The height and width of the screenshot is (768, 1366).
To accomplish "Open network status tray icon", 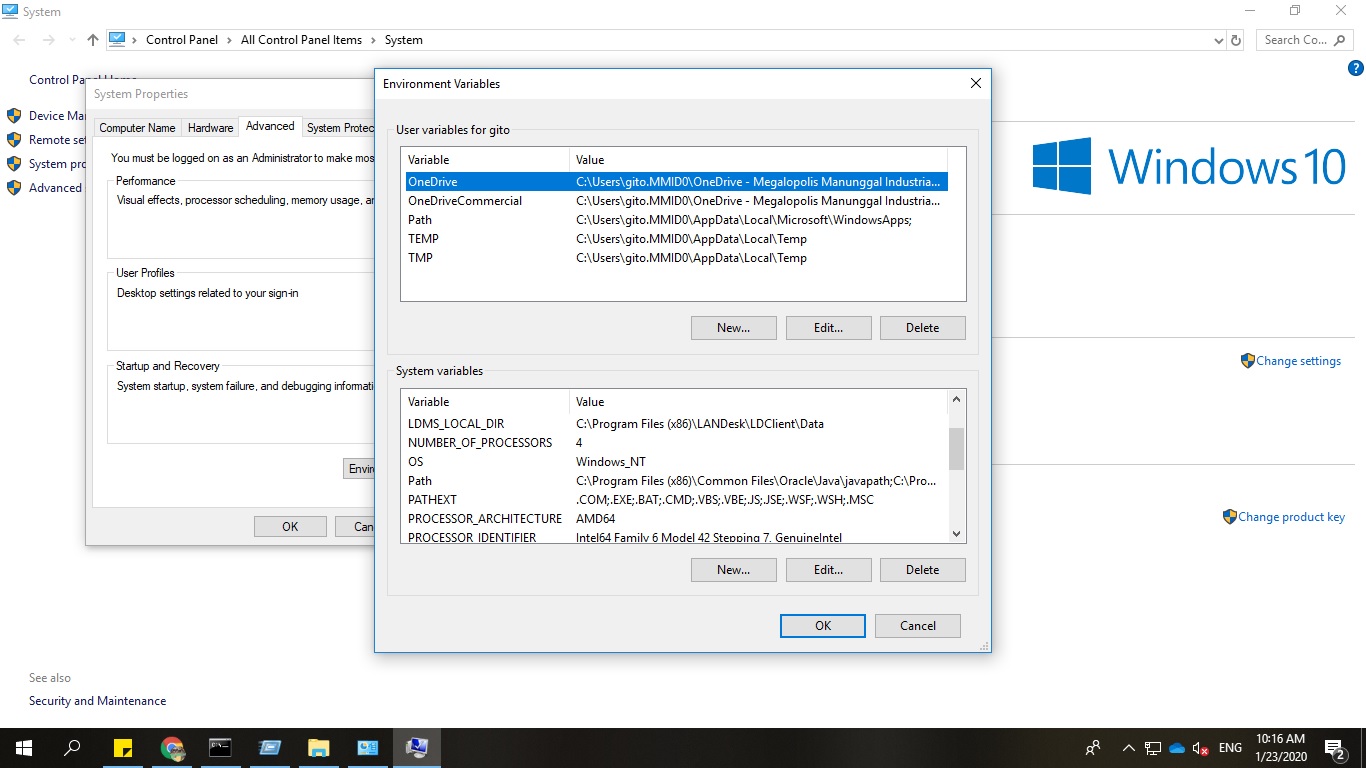I will (x=1153, y=748).
